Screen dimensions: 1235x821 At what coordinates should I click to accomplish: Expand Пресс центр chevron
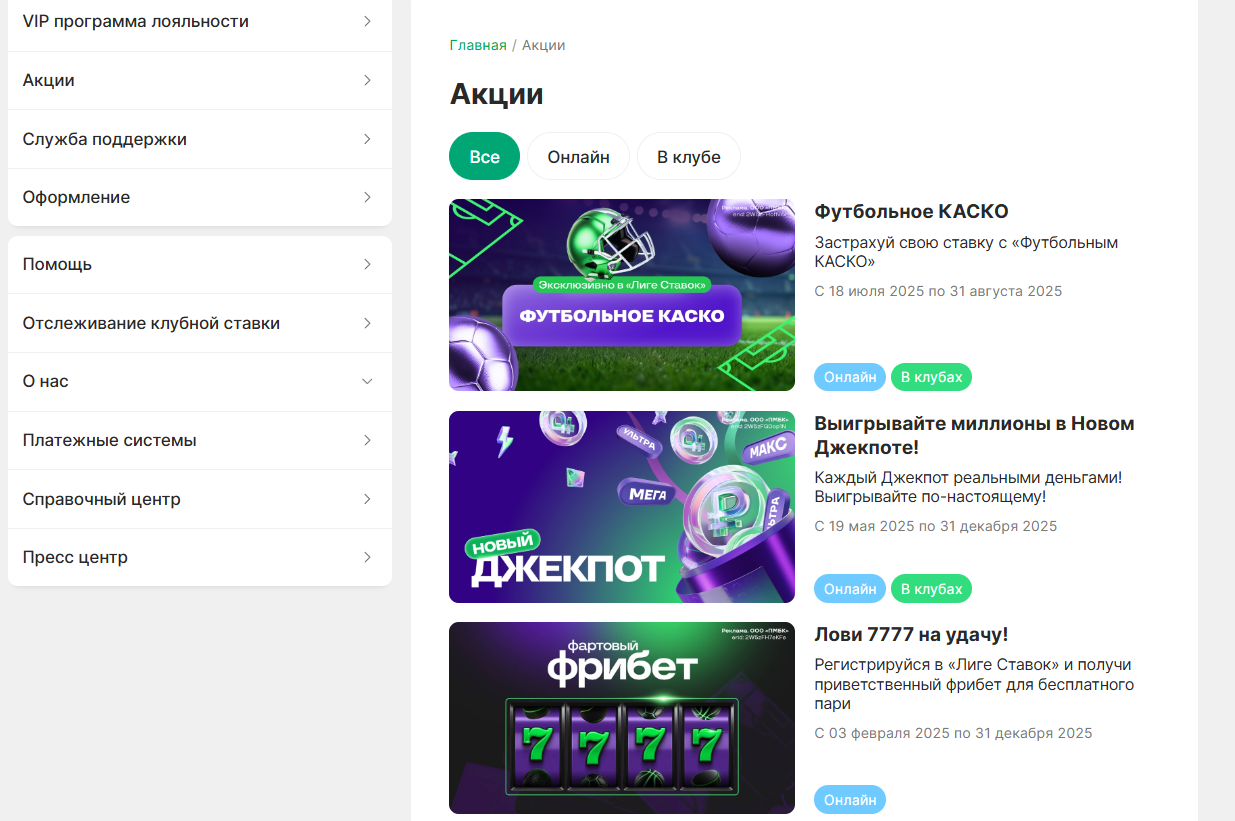(367, 557)
